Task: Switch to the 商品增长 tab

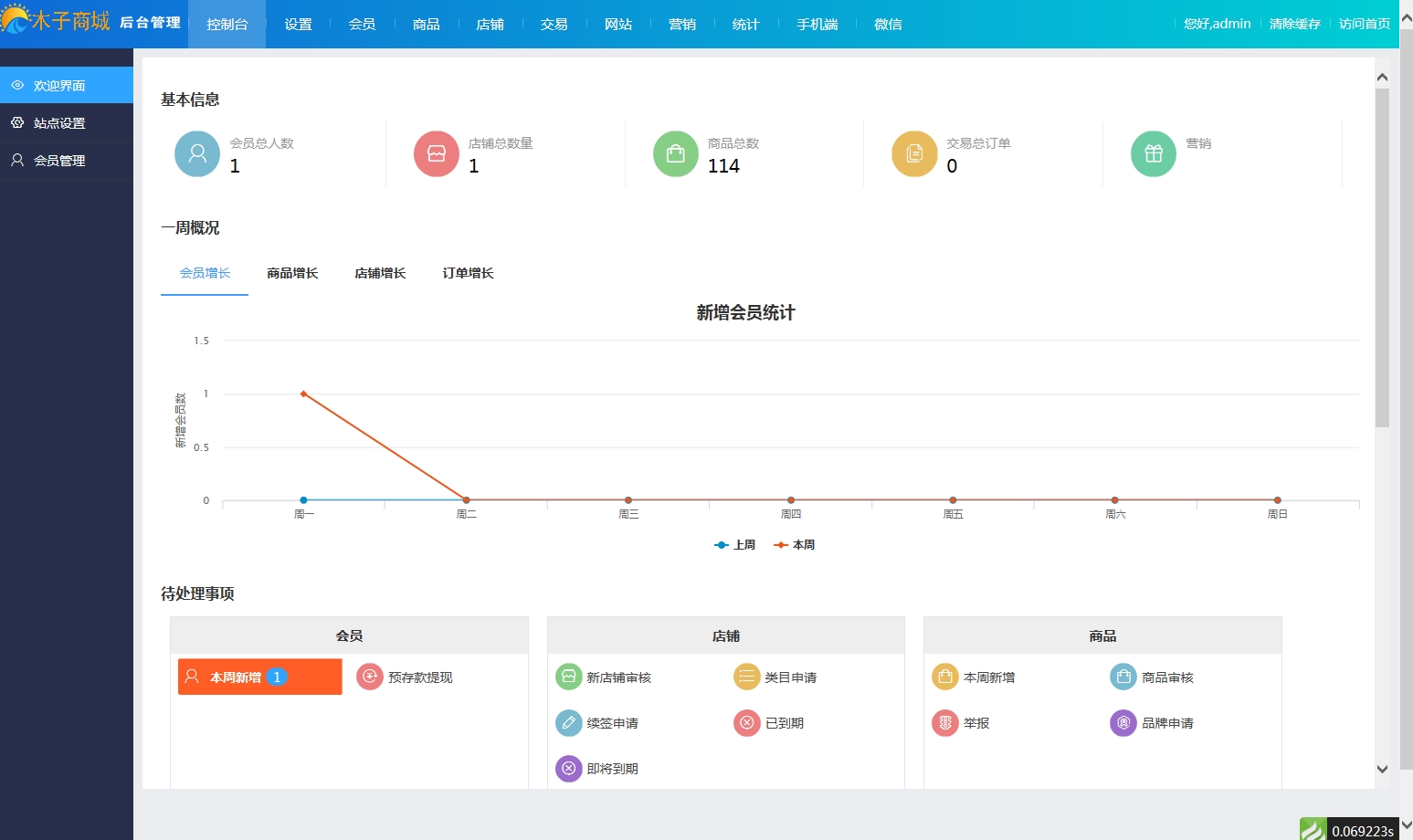Action: click(x=292, y=273)
